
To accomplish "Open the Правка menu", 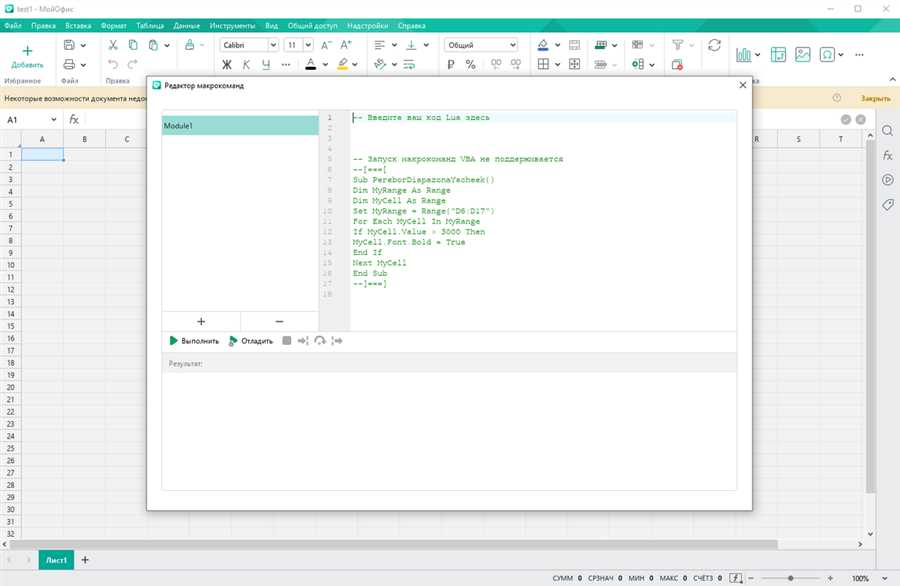I will point(44,26).
